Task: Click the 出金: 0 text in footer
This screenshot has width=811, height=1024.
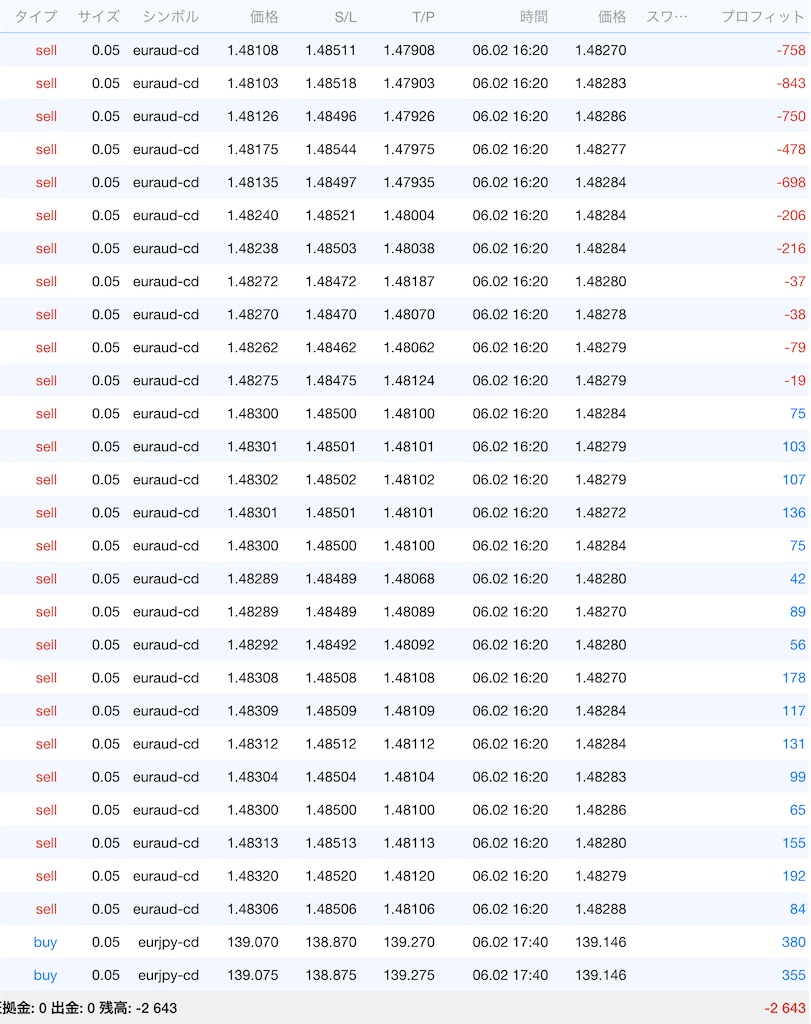Action: pos(73,1008)
